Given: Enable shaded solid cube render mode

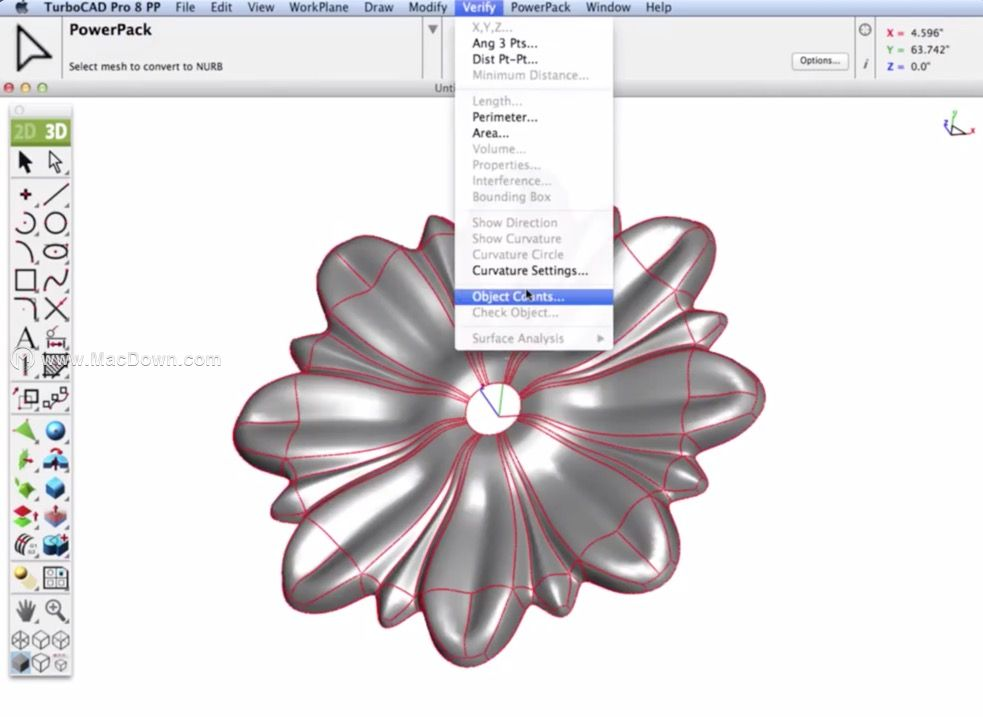Looking at the screenshot, I should tap(21, 662).
